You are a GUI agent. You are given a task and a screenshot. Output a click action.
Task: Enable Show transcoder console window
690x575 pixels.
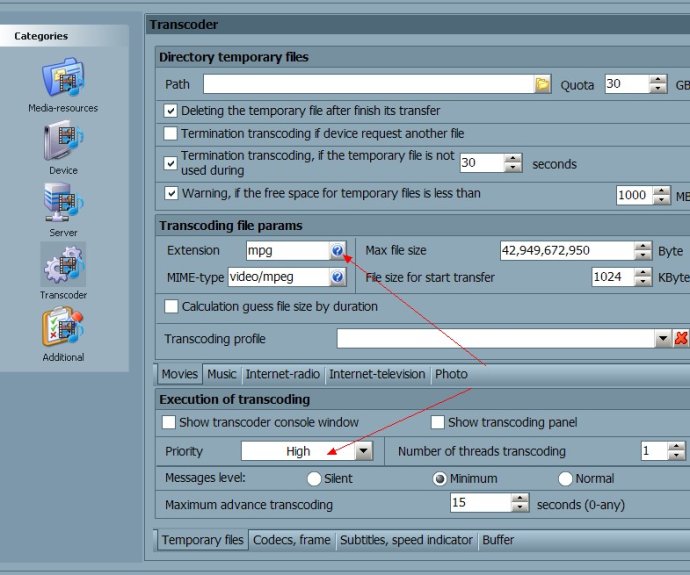(x=169, y=422)
